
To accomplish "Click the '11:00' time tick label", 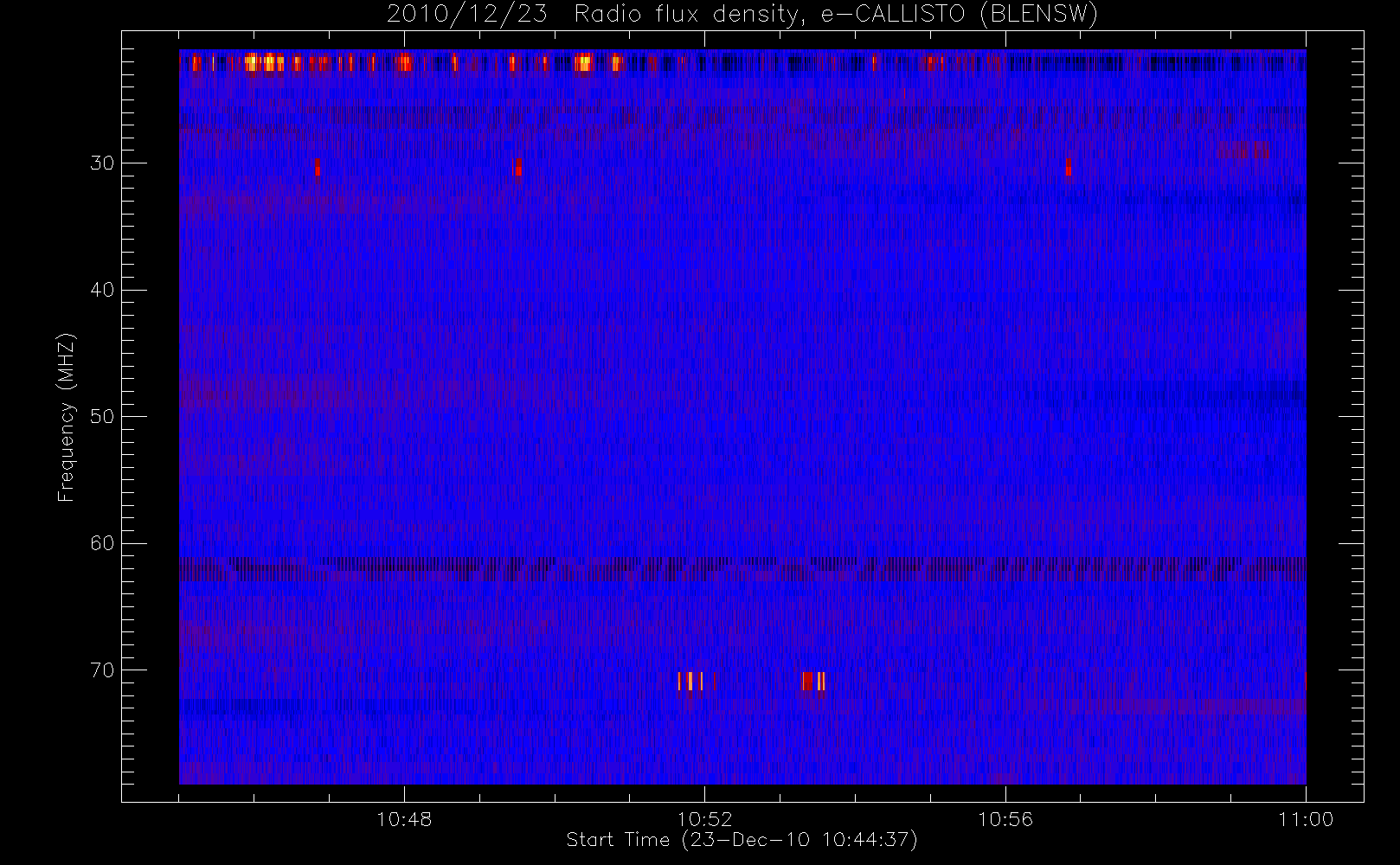I will pos(1306,819).
